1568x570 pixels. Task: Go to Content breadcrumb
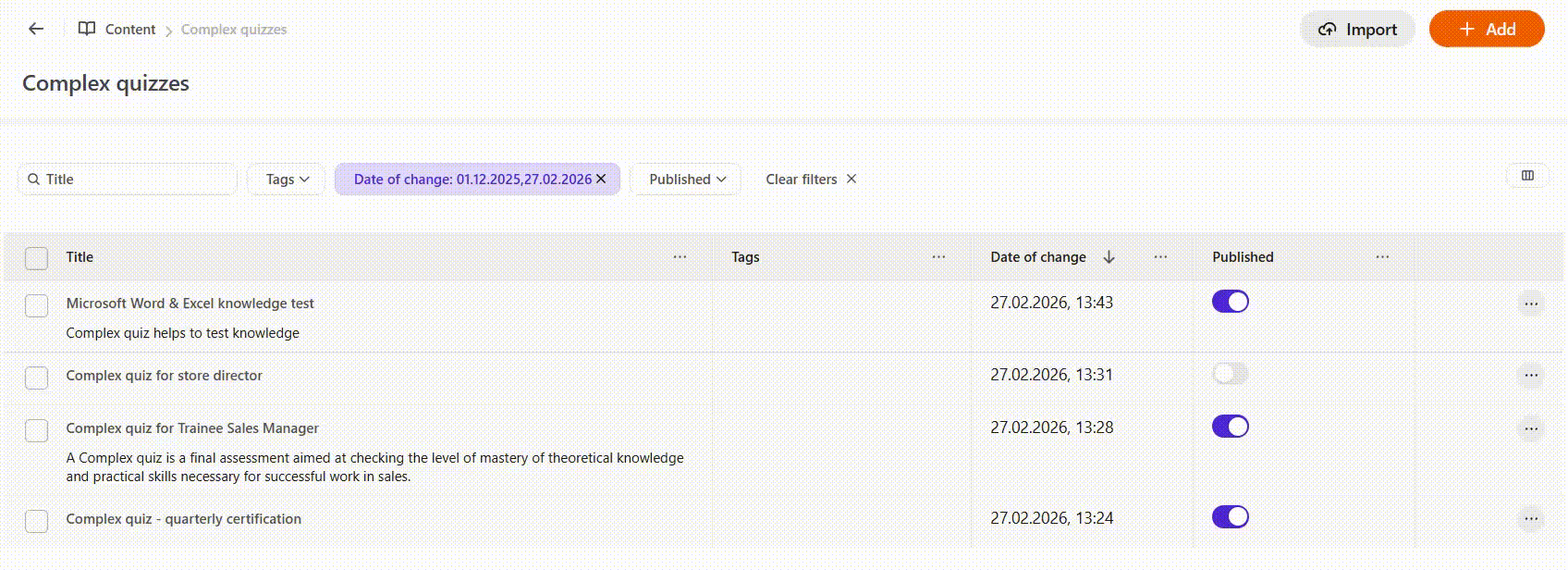129,30
